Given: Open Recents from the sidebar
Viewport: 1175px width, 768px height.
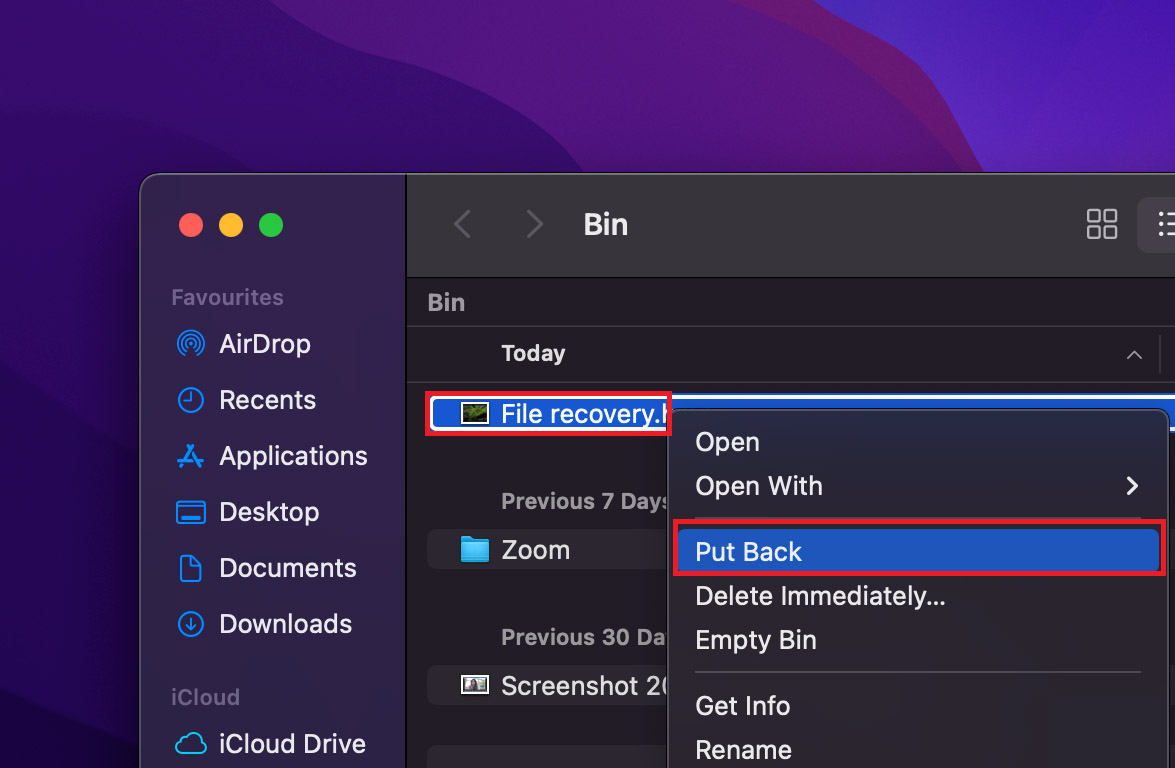Looking at the screenshot, I should [x=190, y=400].
